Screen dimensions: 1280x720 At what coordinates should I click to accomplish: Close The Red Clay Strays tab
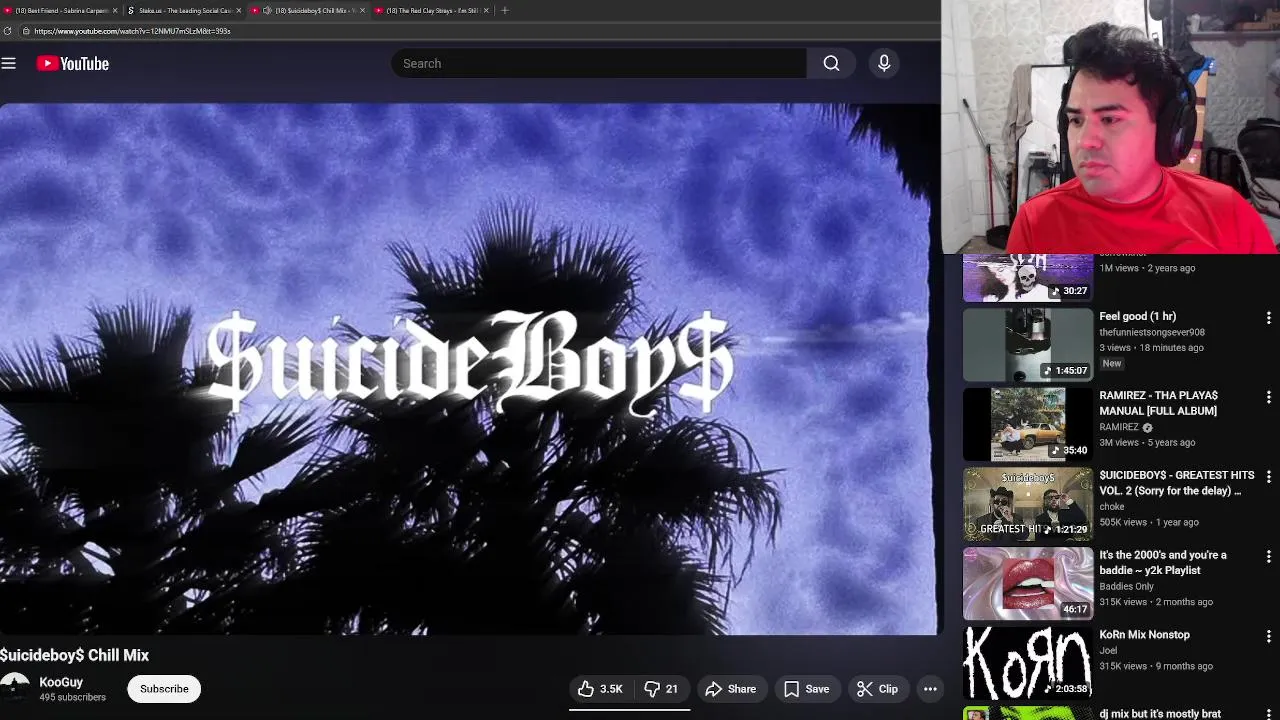(486, 10)
